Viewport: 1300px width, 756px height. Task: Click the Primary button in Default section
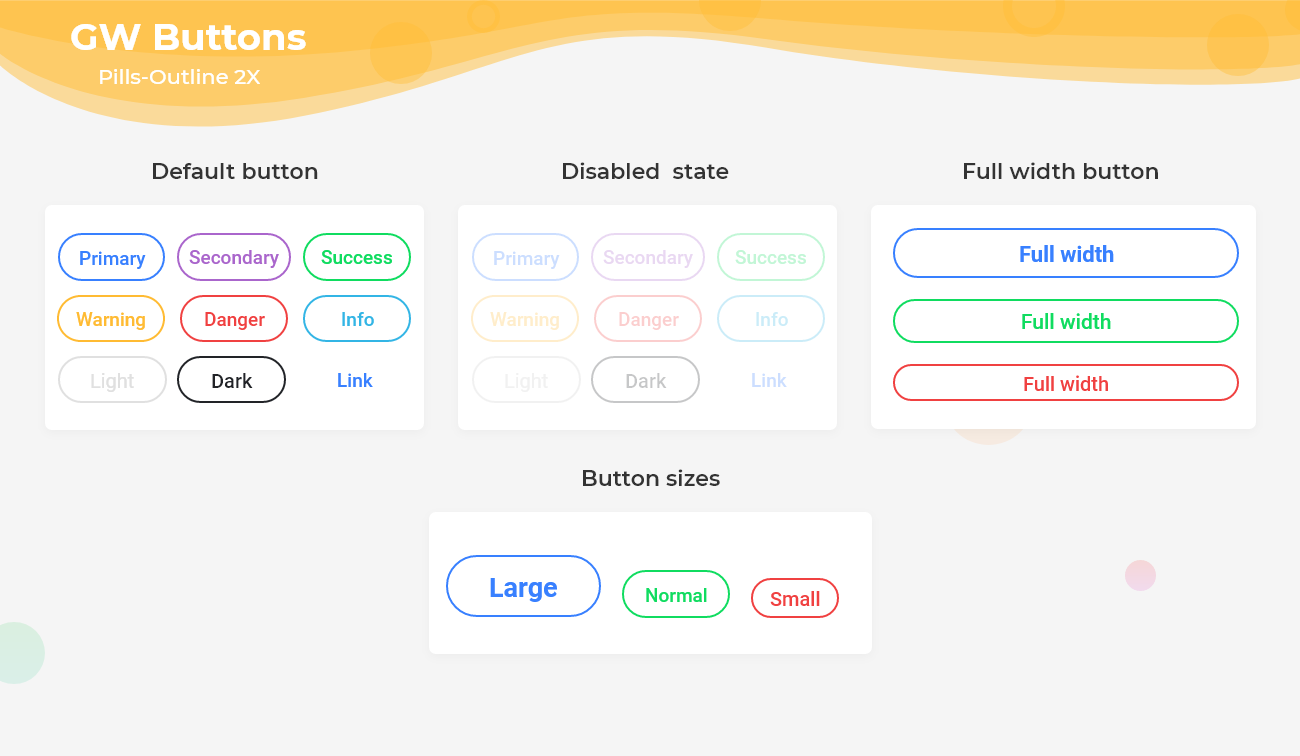pos(111,257)
